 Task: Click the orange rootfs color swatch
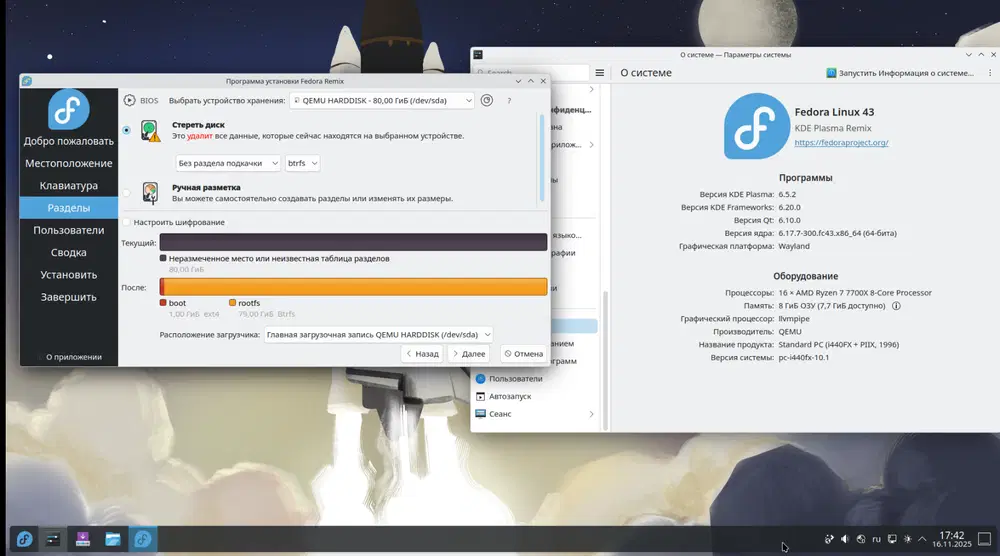[232, 303]
